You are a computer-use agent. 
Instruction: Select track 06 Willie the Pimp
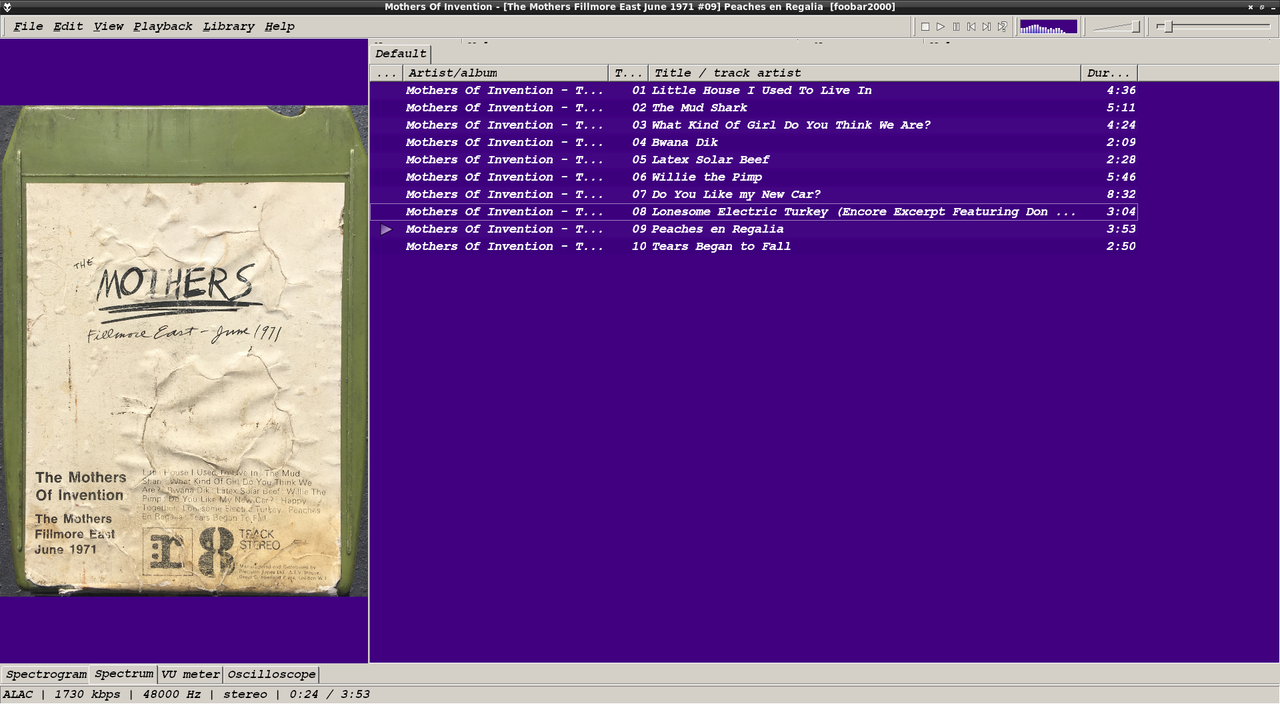(x=754, y=177)
